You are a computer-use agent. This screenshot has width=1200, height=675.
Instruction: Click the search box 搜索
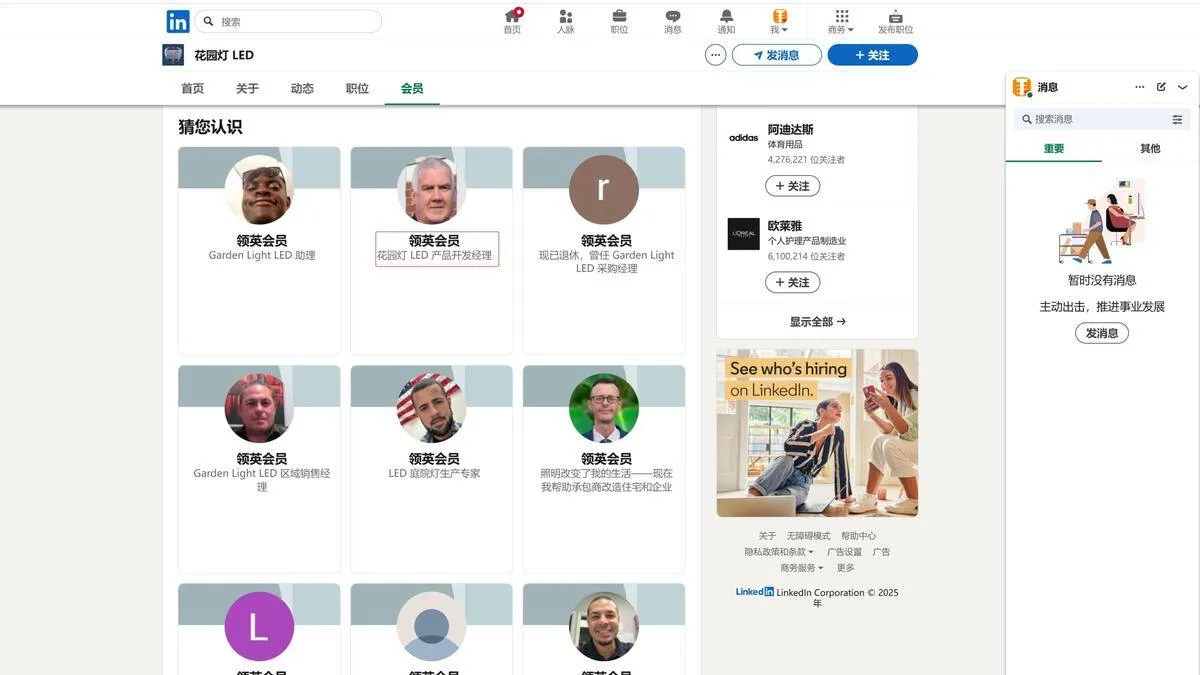[288, 21]
